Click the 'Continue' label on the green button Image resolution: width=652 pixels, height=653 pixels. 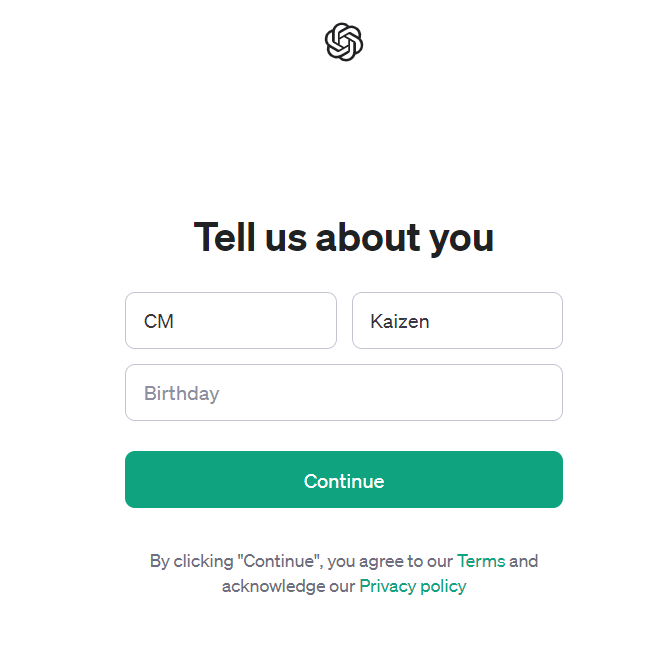click(343, 481)
